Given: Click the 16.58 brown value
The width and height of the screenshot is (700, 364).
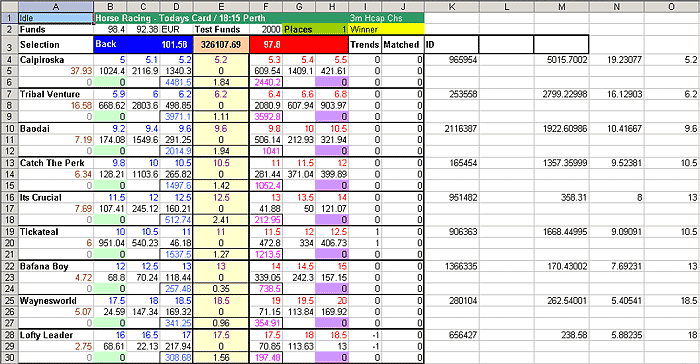Looking at the screenshot, I should (x=56, y=105).
